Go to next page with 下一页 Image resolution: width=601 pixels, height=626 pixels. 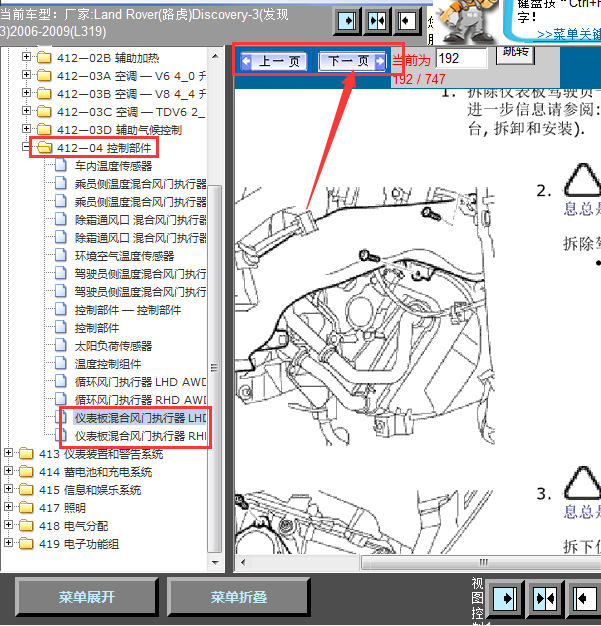[352, 62]
